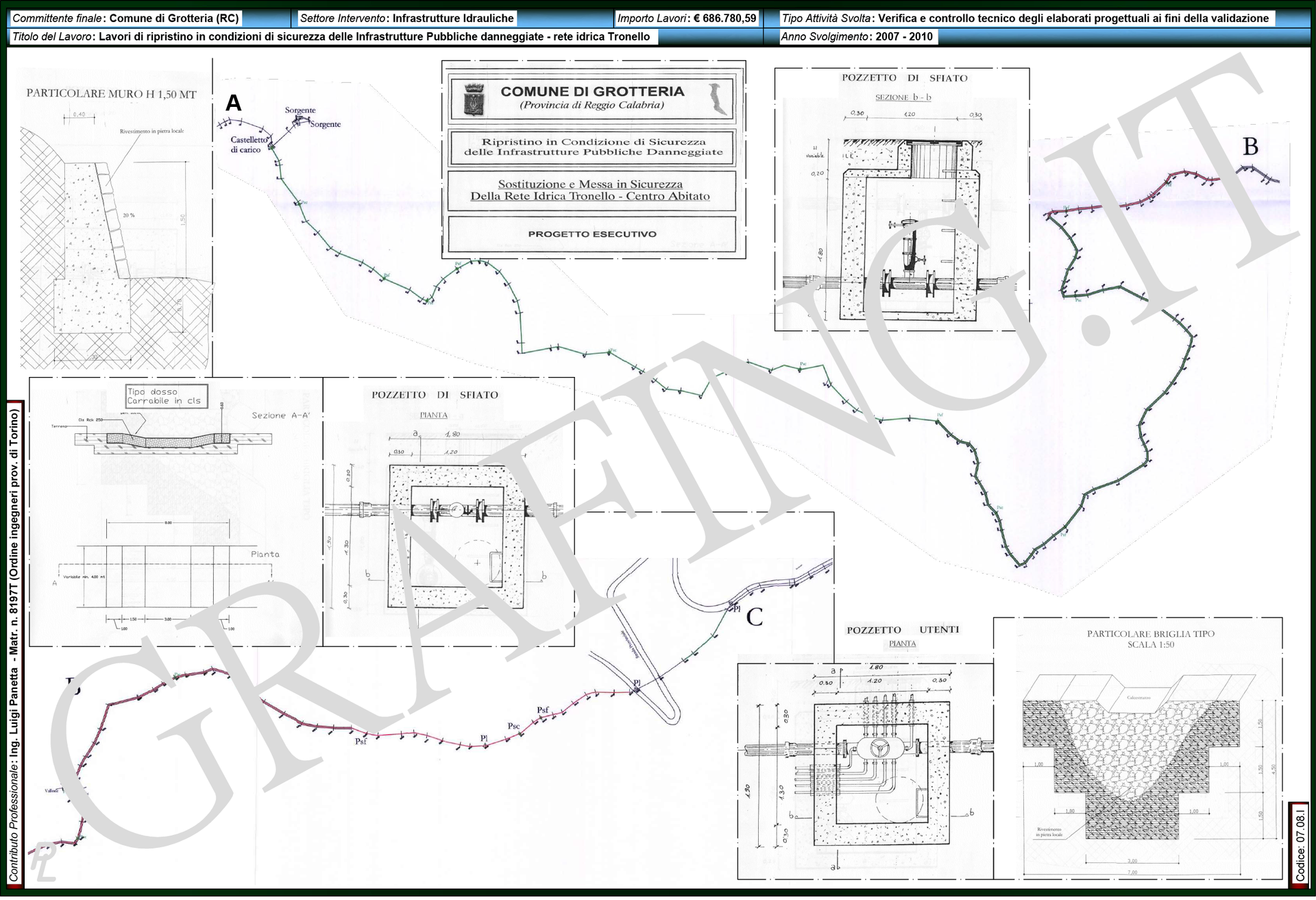Click the valve handwheel in Pozzetto Utenti plan

click(x=879, y=748)
